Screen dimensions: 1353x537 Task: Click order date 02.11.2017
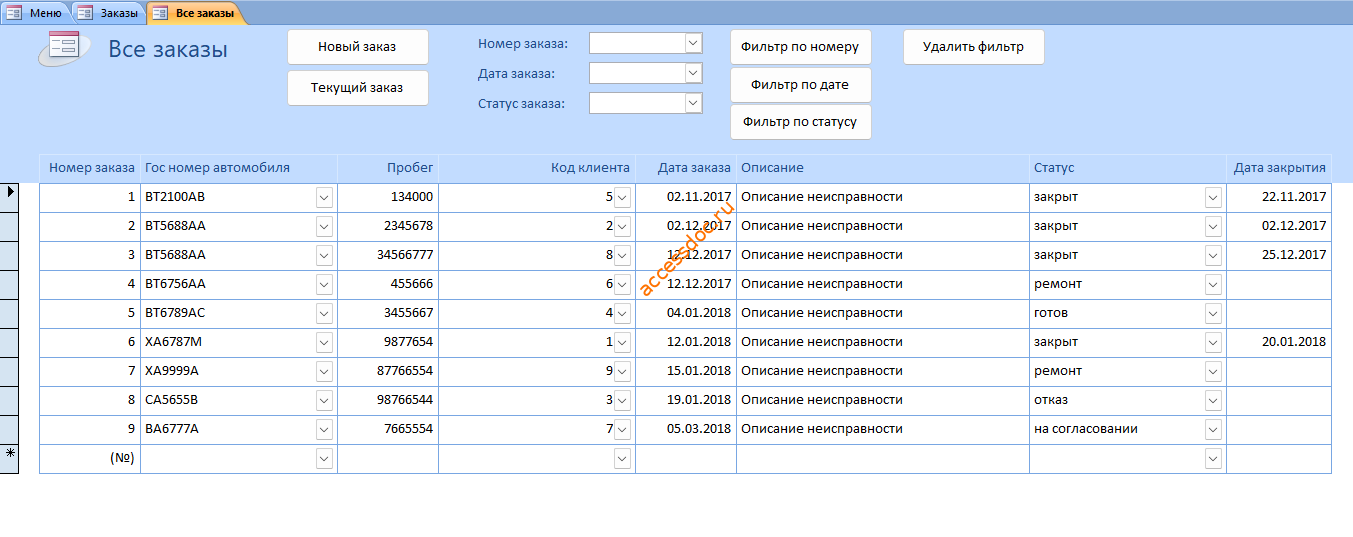point(686,198)
